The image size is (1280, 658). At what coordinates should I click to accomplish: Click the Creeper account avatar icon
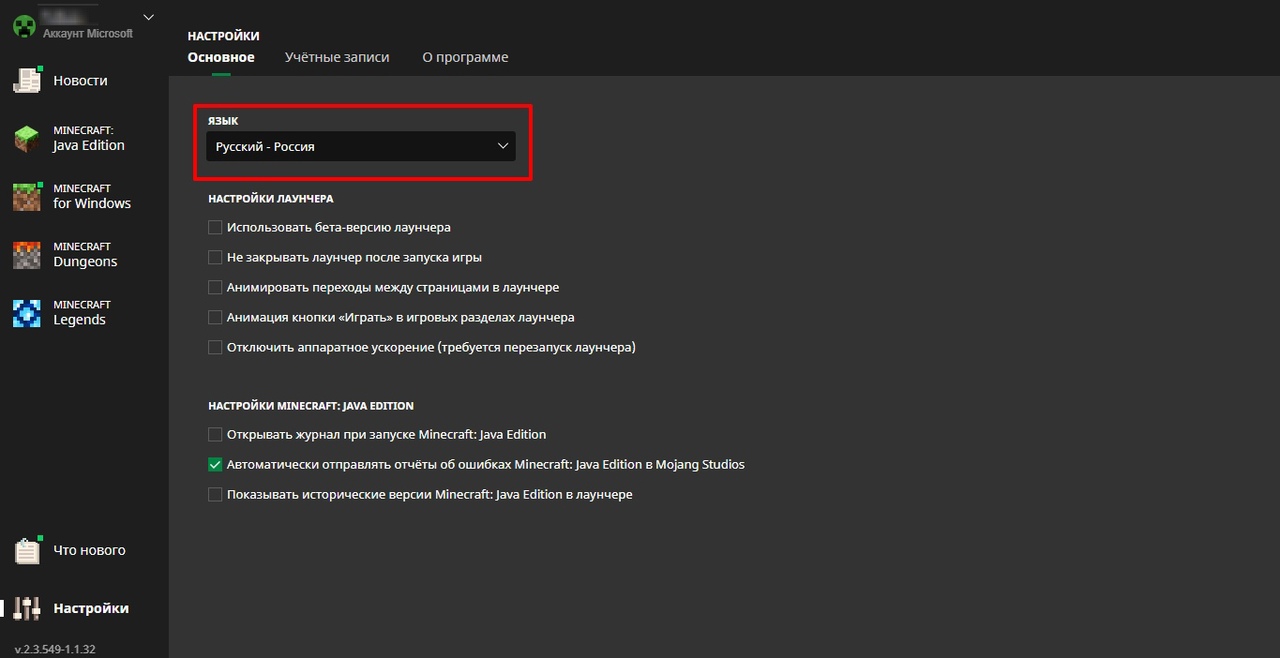click(x=24, y=26)
